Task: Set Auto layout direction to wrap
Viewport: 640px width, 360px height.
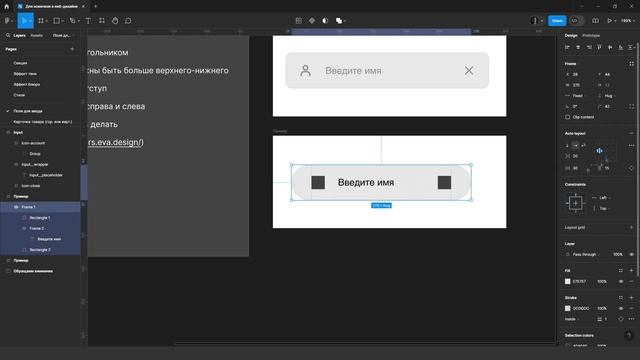Action: (x=583, y=145)
